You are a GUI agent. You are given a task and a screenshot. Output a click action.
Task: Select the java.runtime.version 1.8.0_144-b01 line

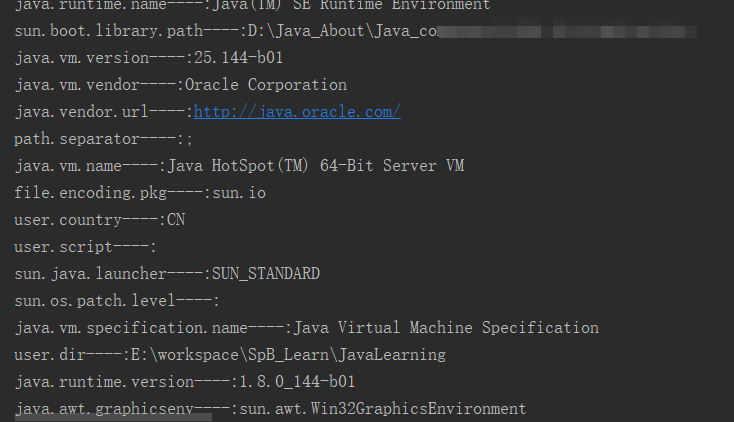pyautogui.click(x=185, y=382)
